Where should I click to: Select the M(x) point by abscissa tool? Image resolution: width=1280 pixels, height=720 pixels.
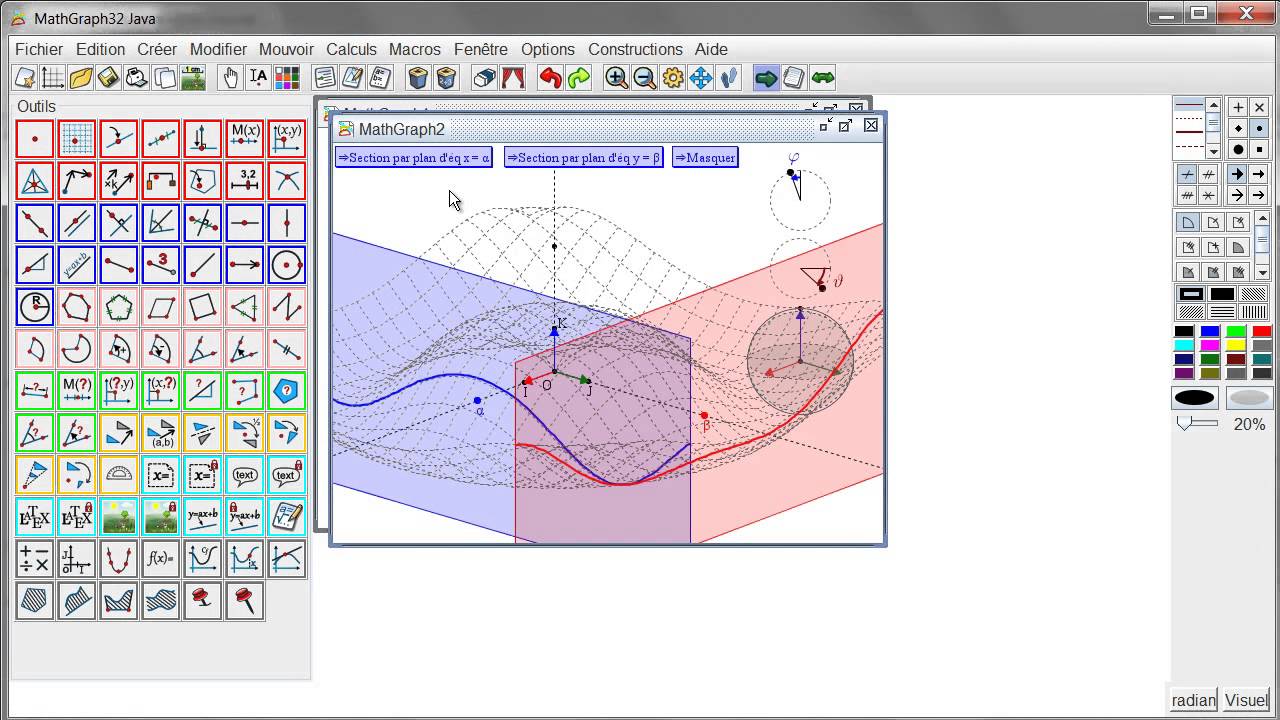coord(245,139)
